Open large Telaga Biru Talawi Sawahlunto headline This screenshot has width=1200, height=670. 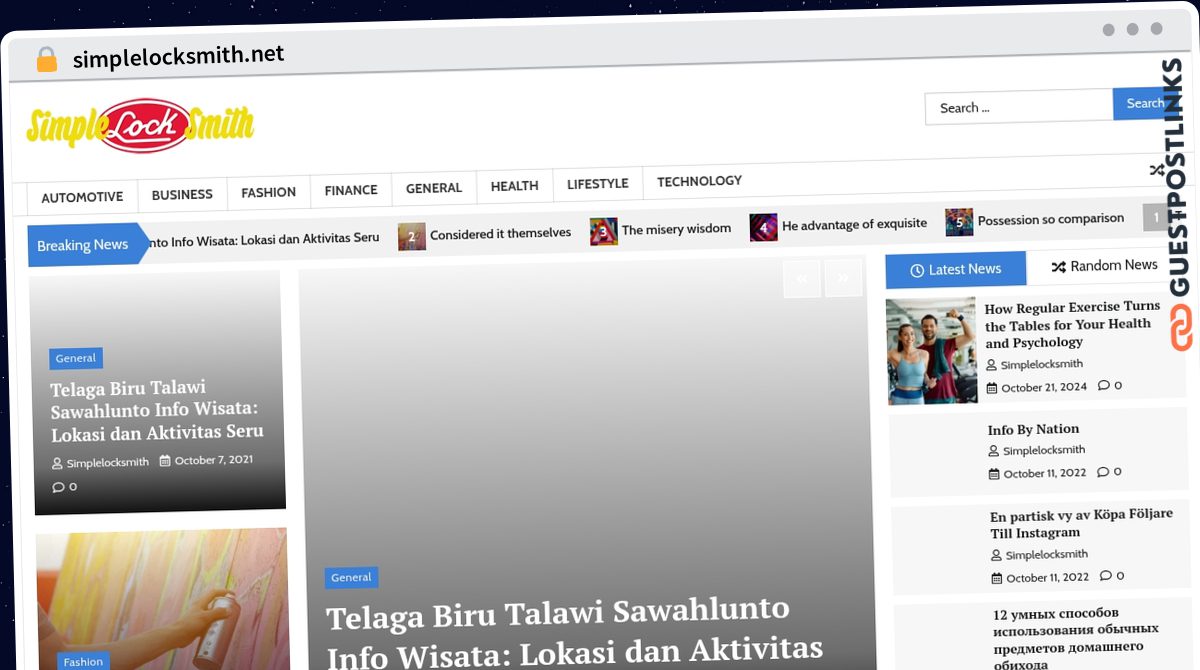coord(575,632)
